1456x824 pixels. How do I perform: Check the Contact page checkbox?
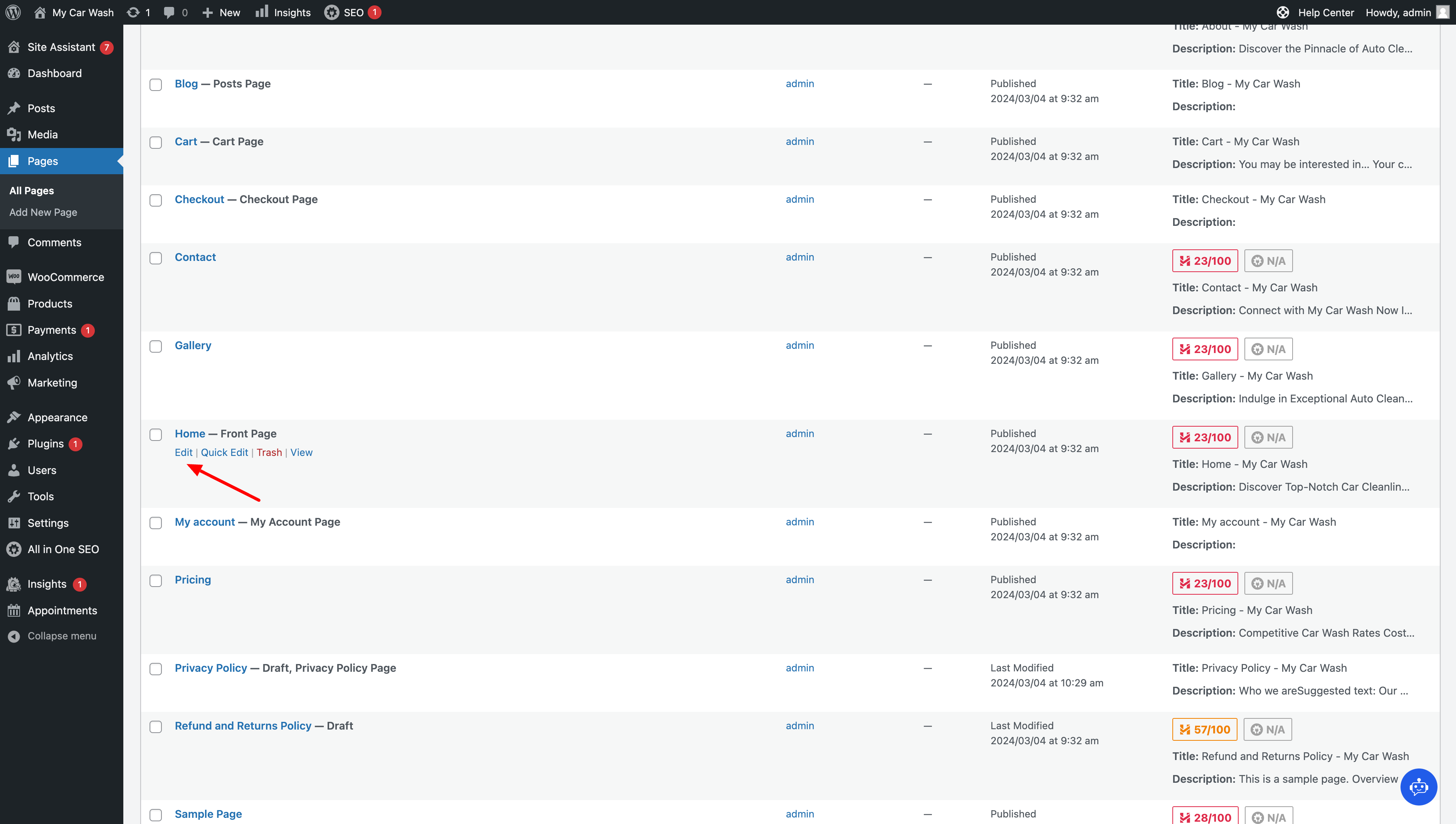(x=156, y=258)
